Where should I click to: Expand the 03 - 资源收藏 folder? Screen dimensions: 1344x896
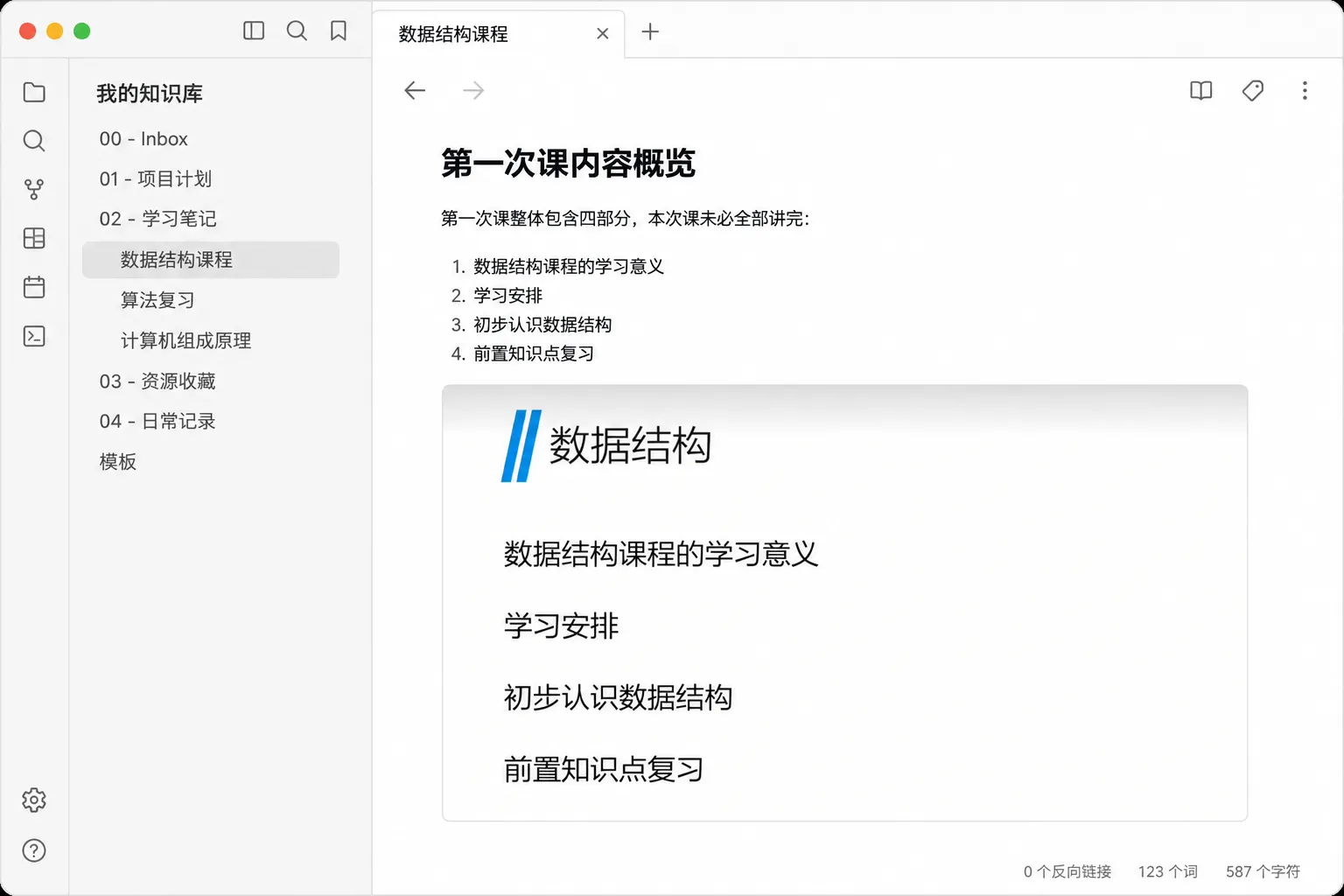157,381
